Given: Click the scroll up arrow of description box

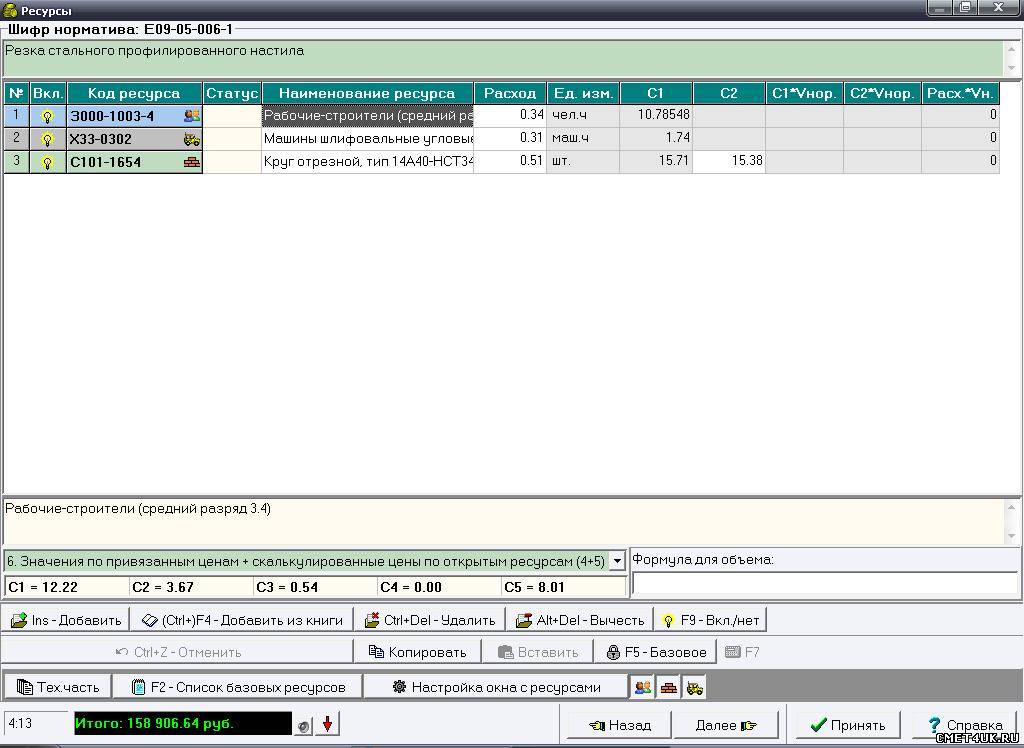Looking at the screenshot, I should (1012, 47).
